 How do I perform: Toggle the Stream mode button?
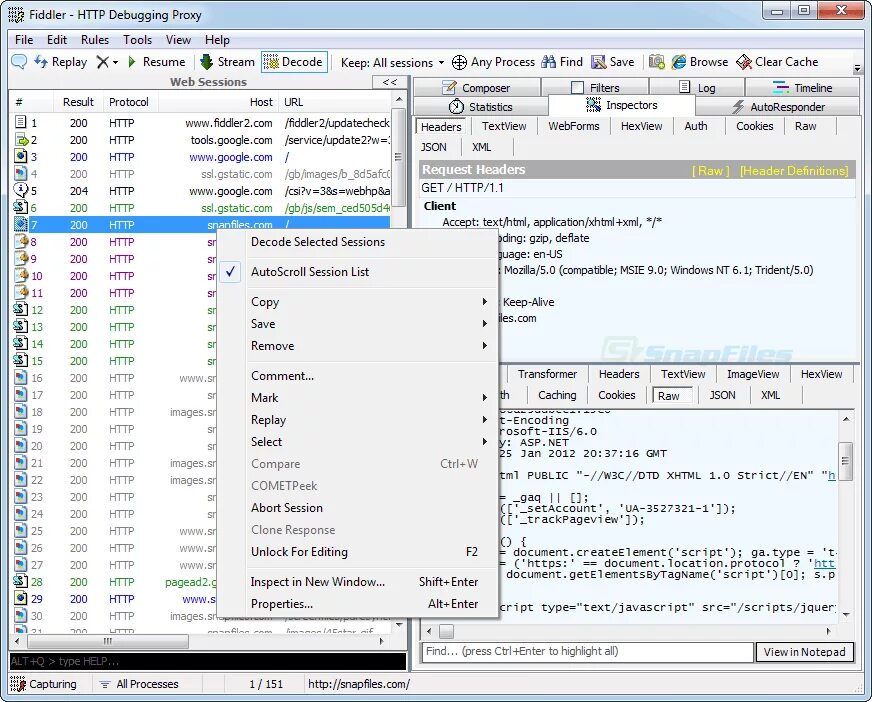227,62
